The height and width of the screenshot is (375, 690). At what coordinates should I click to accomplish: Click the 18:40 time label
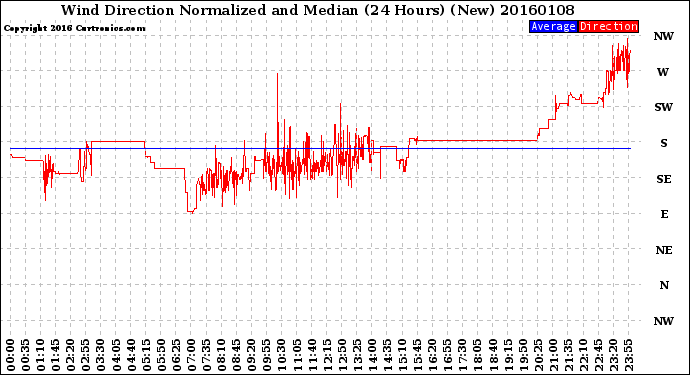click(492, 355)
